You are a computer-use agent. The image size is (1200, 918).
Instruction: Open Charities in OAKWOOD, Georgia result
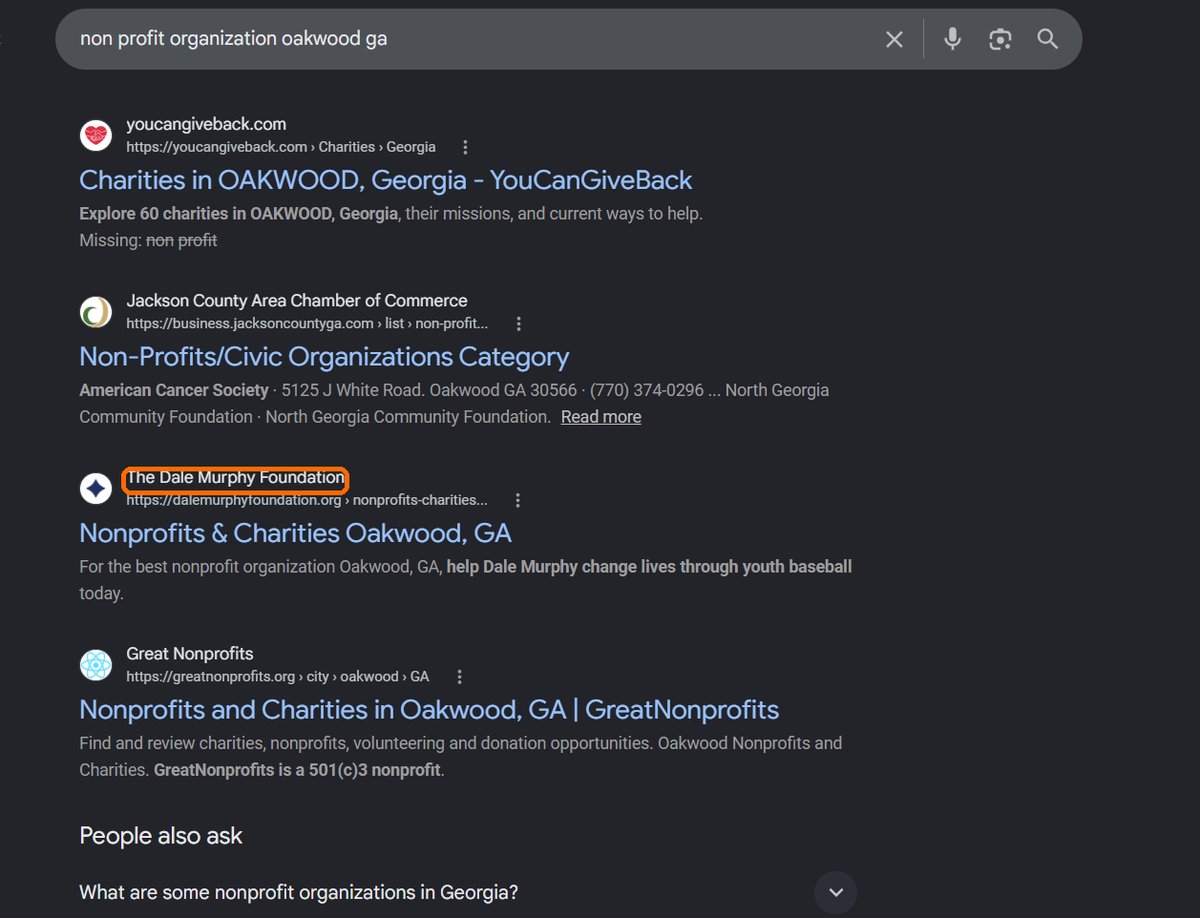pyautogui.click(x=385, y=180)
